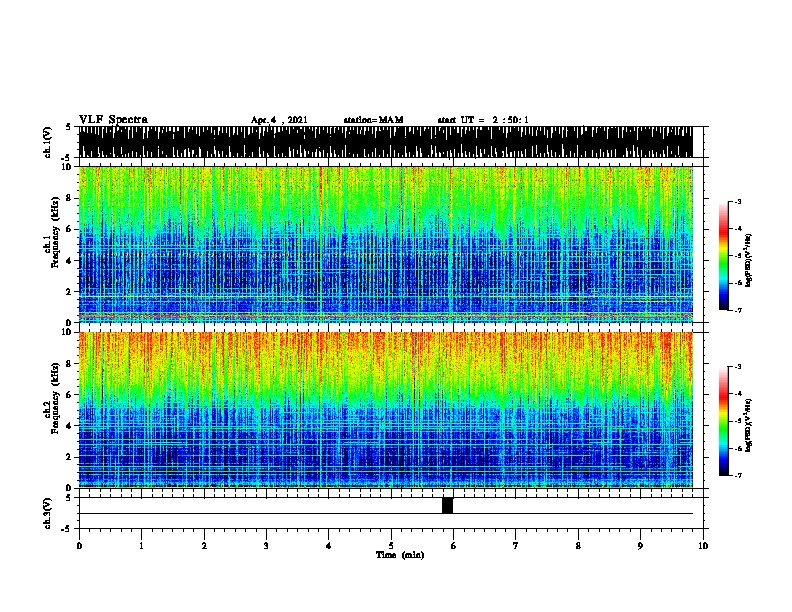Image resolution: width=792 pixels, height=612 pixels.
Task: Click the "-5" tick of ch.3(V) axis
Action: pos(68,529)
